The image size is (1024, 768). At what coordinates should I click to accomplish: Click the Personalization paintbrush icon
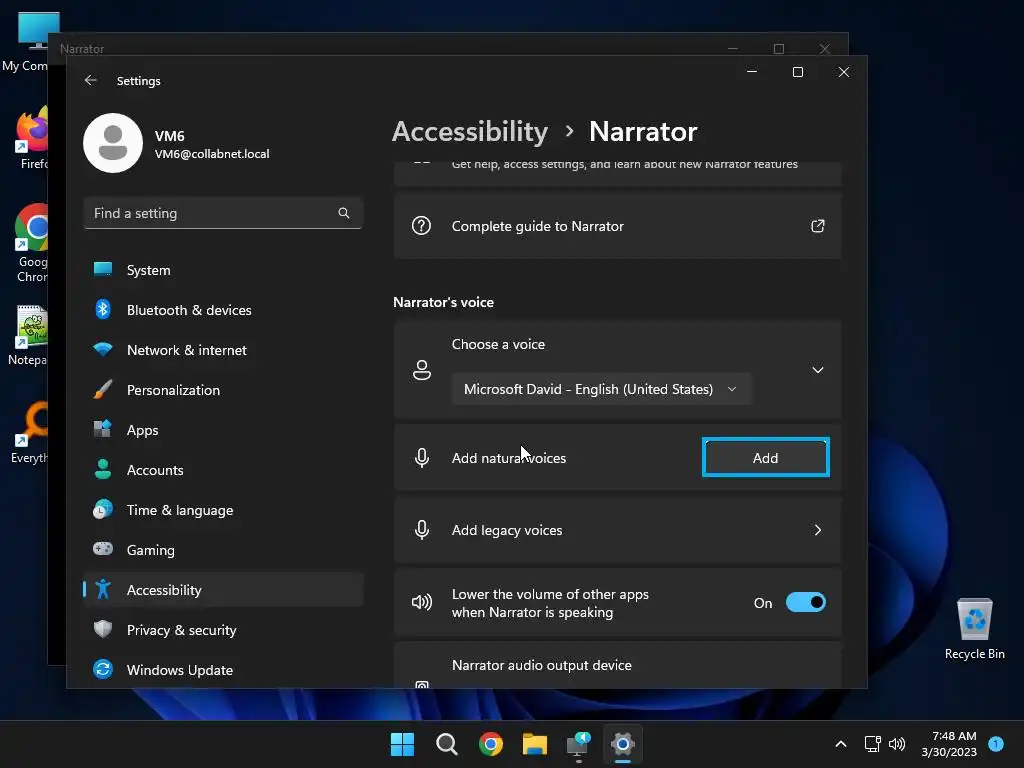click(x=103, y=389)
